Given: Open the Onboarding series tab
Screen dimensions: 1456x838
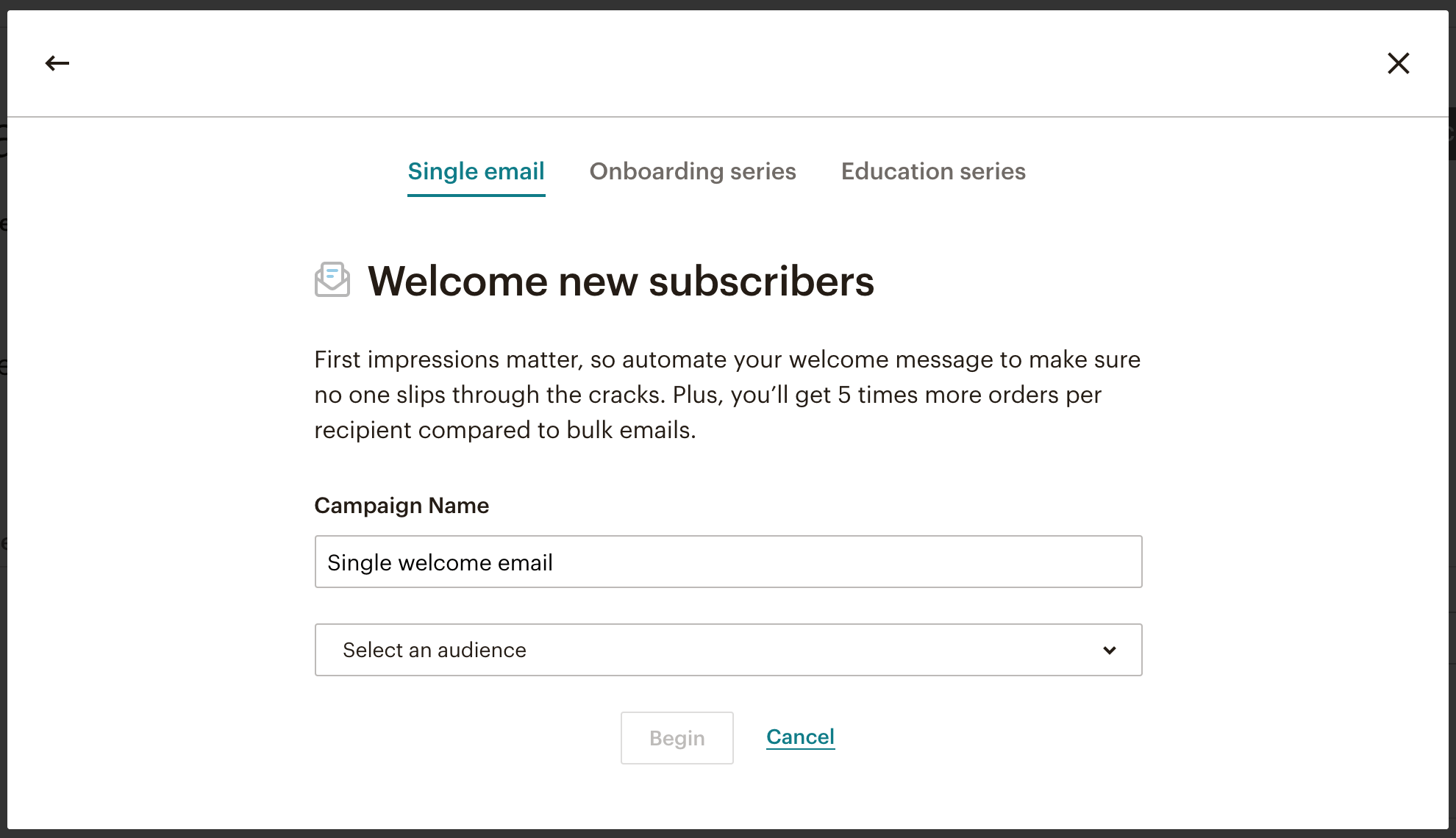Looking at the screenshot, I should [693, 171].
